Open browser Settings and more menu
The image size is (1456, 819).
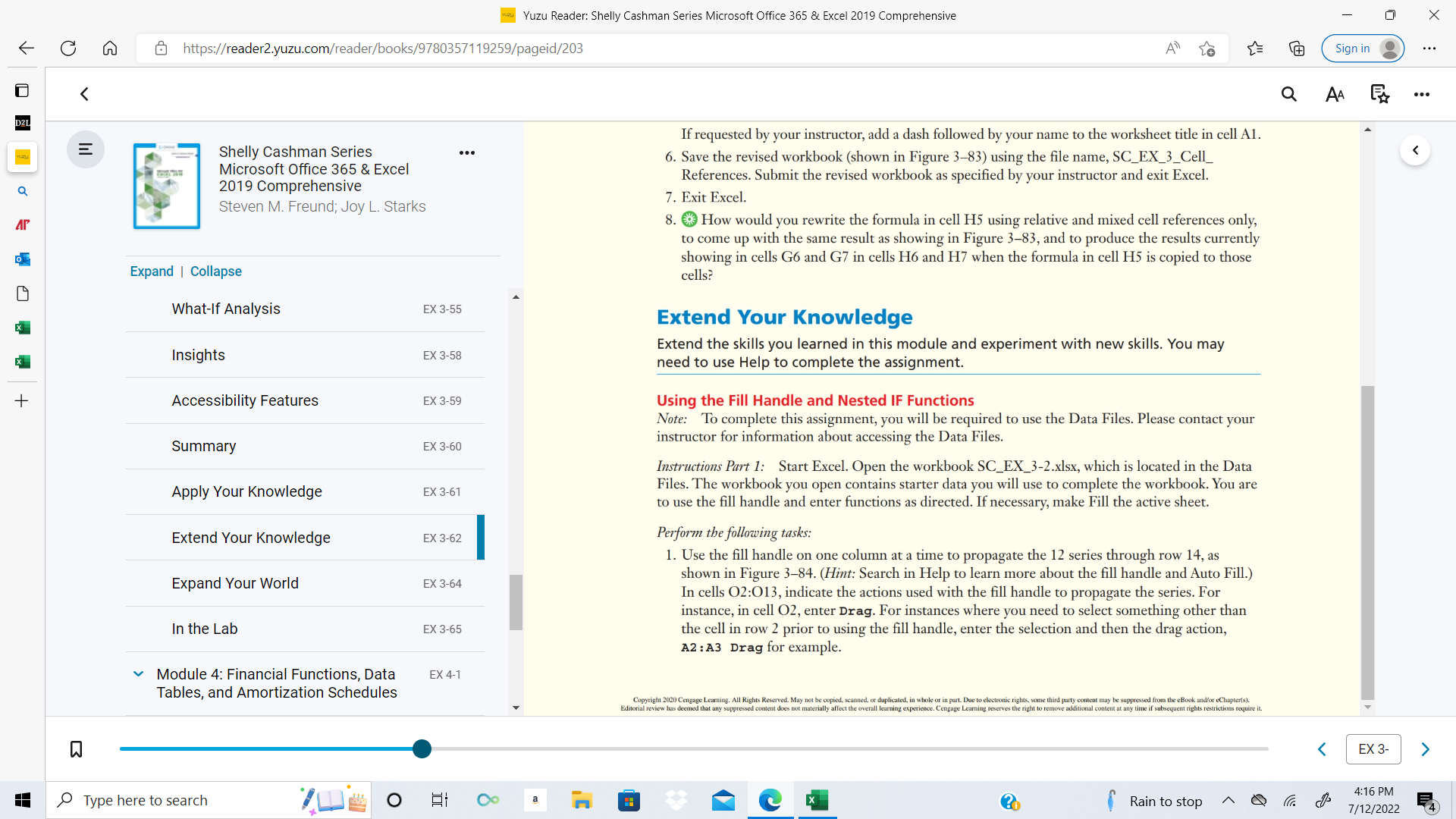(x=1429, y=49)
